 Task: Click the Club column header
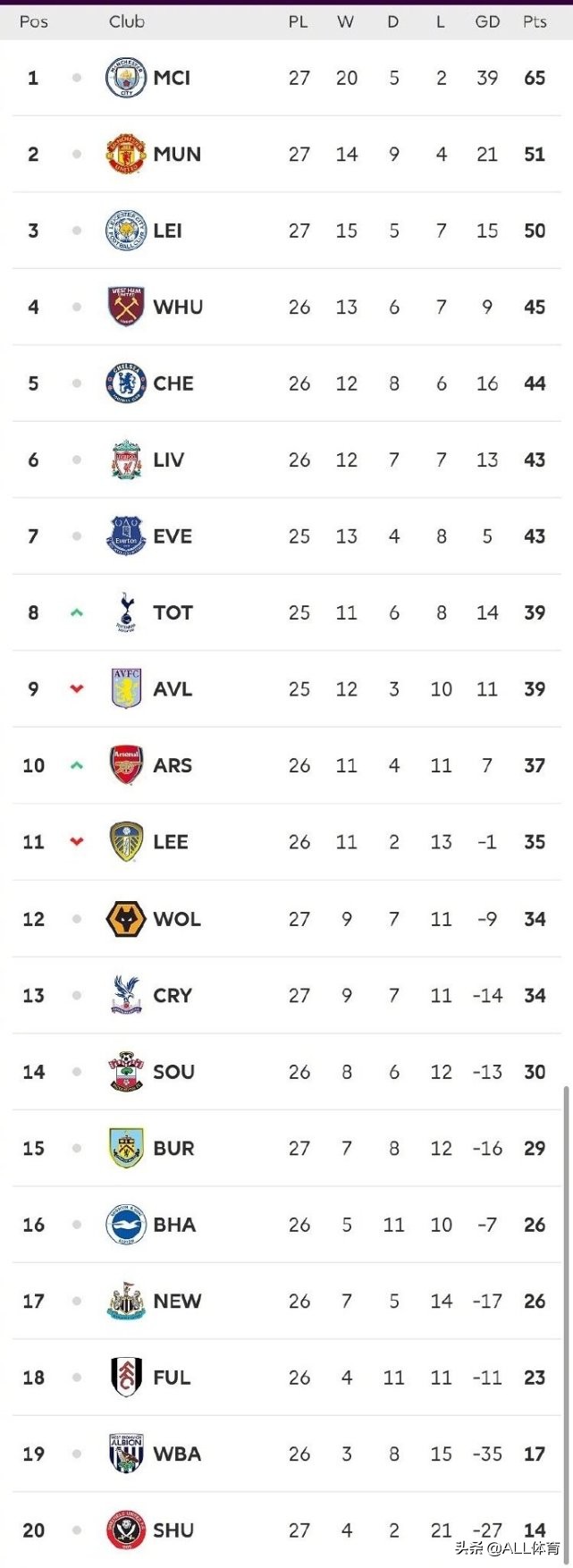click(x=126, y=21)
